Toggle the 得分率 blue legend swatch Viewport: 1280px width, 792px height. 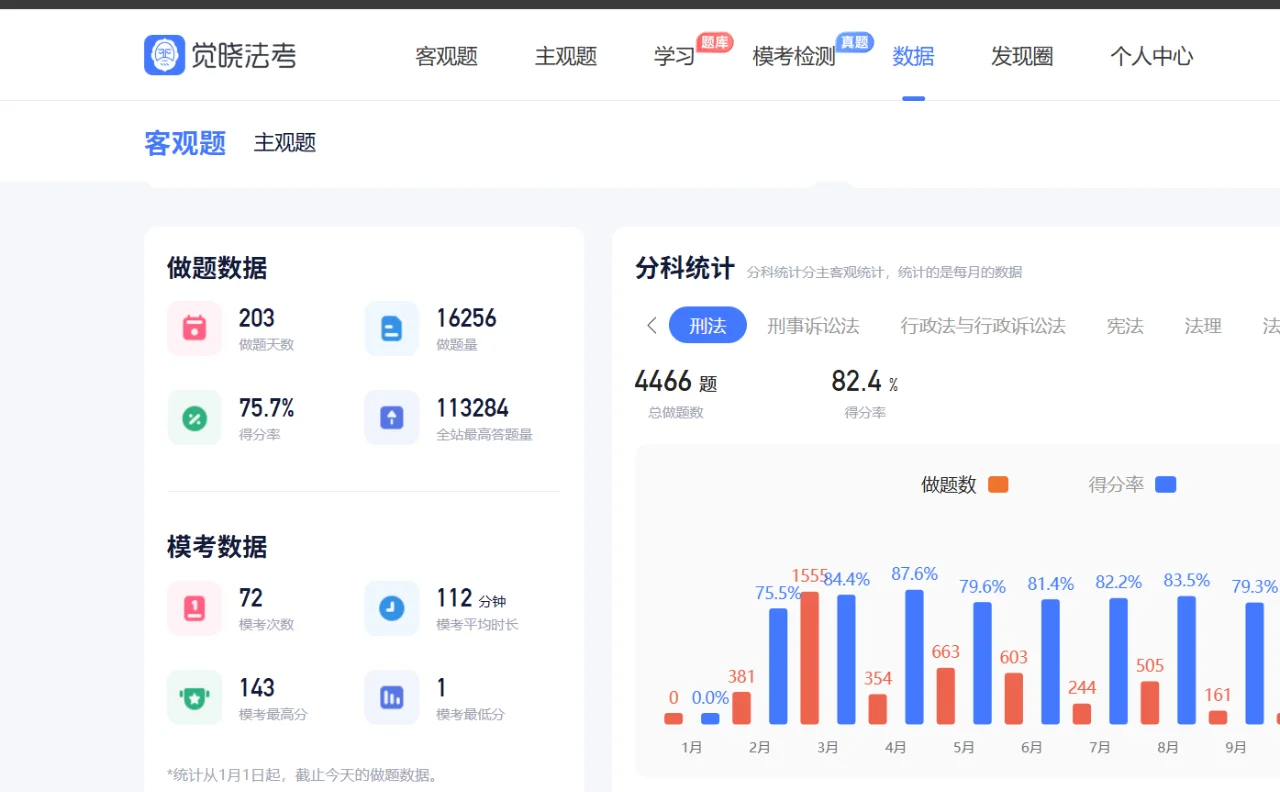1165,485
